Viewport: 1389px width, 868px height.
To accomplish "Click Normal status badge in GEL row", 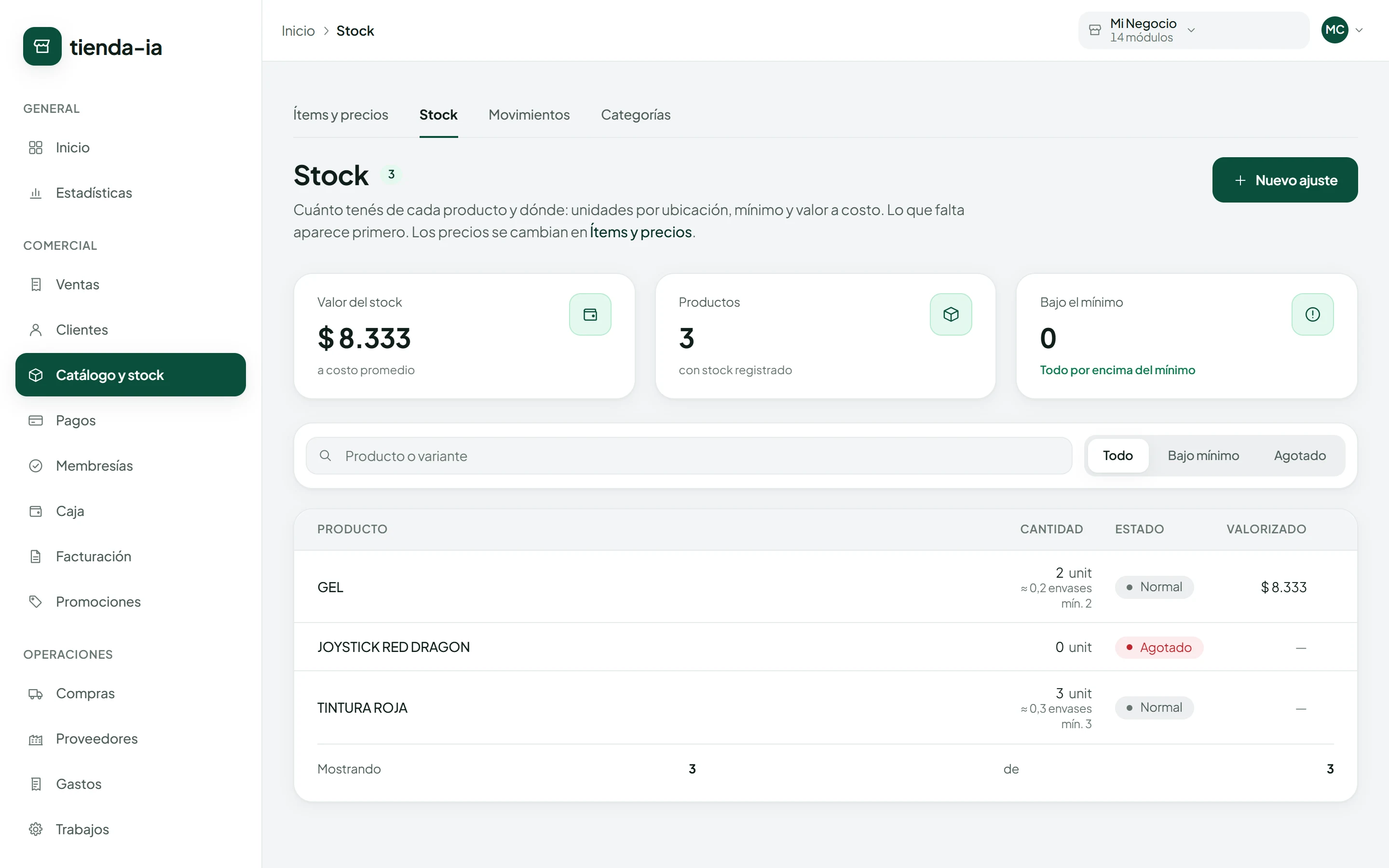I will (1154, 587).
